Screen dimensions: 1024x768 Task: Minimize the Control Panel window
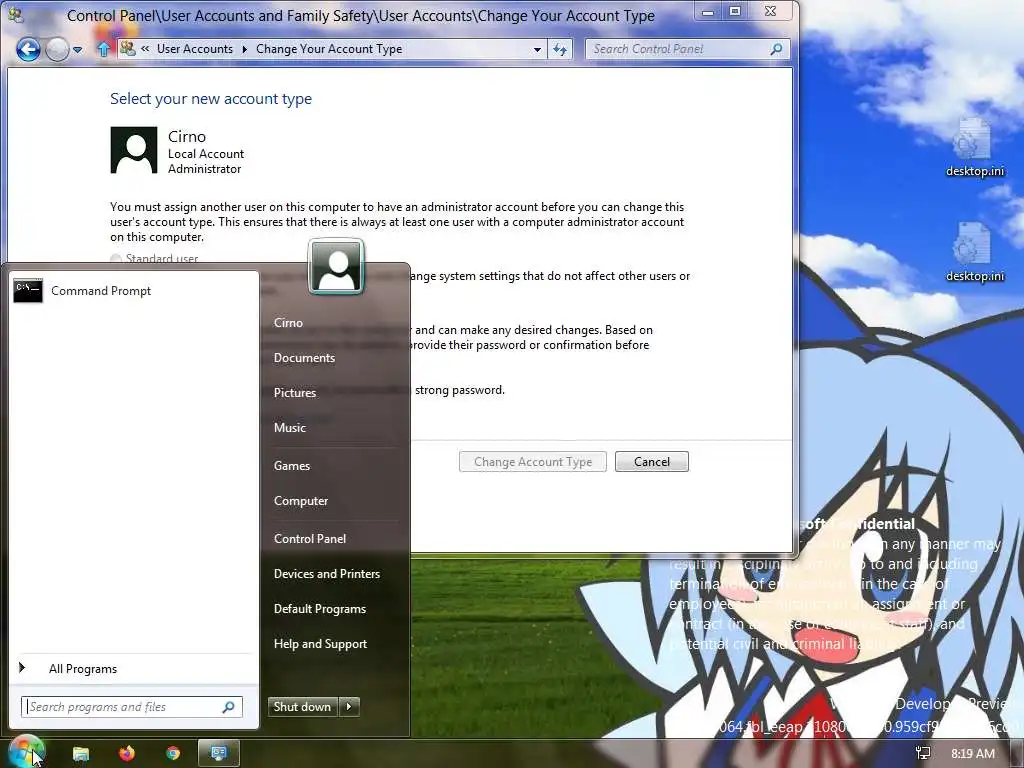[708, 11]
